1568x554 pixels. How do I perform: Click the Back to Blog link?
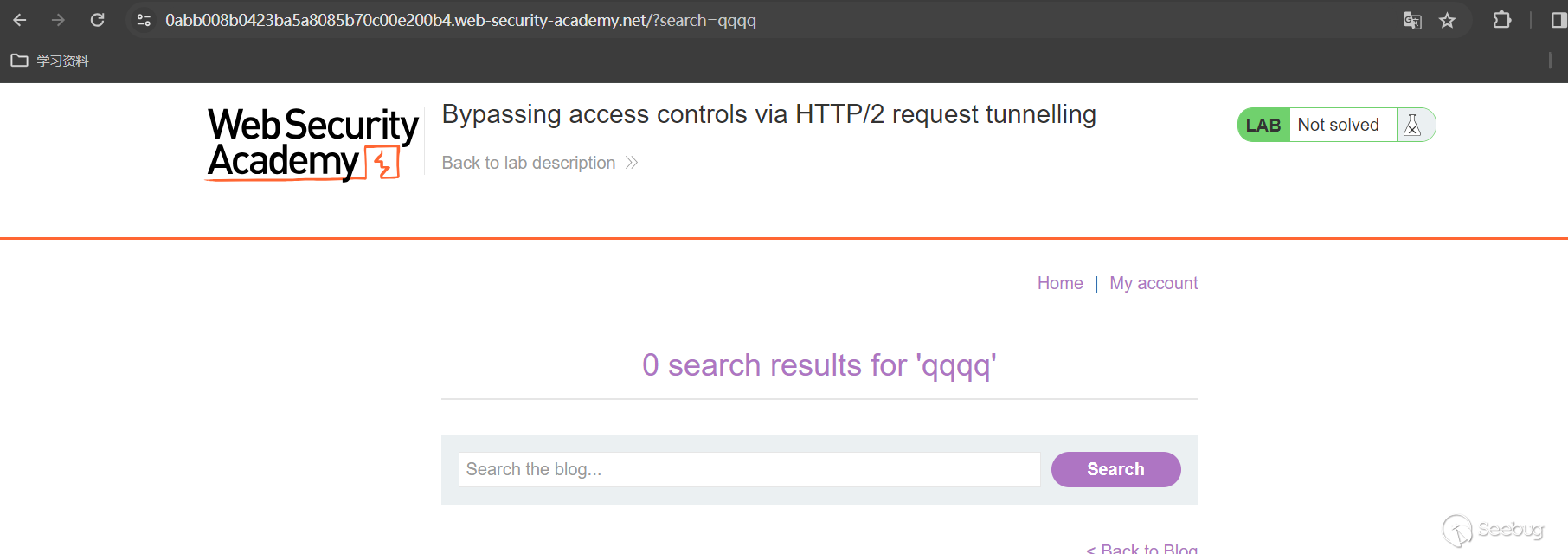[1142, 548]
